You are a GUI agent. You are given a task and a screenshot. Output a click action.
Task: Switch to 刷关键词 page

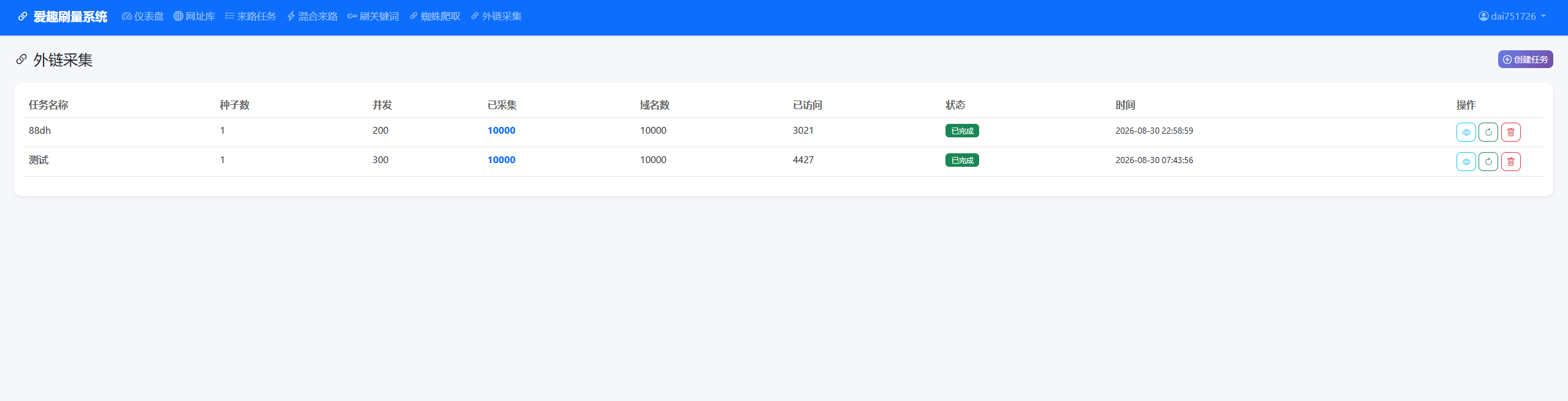point(373,17)
